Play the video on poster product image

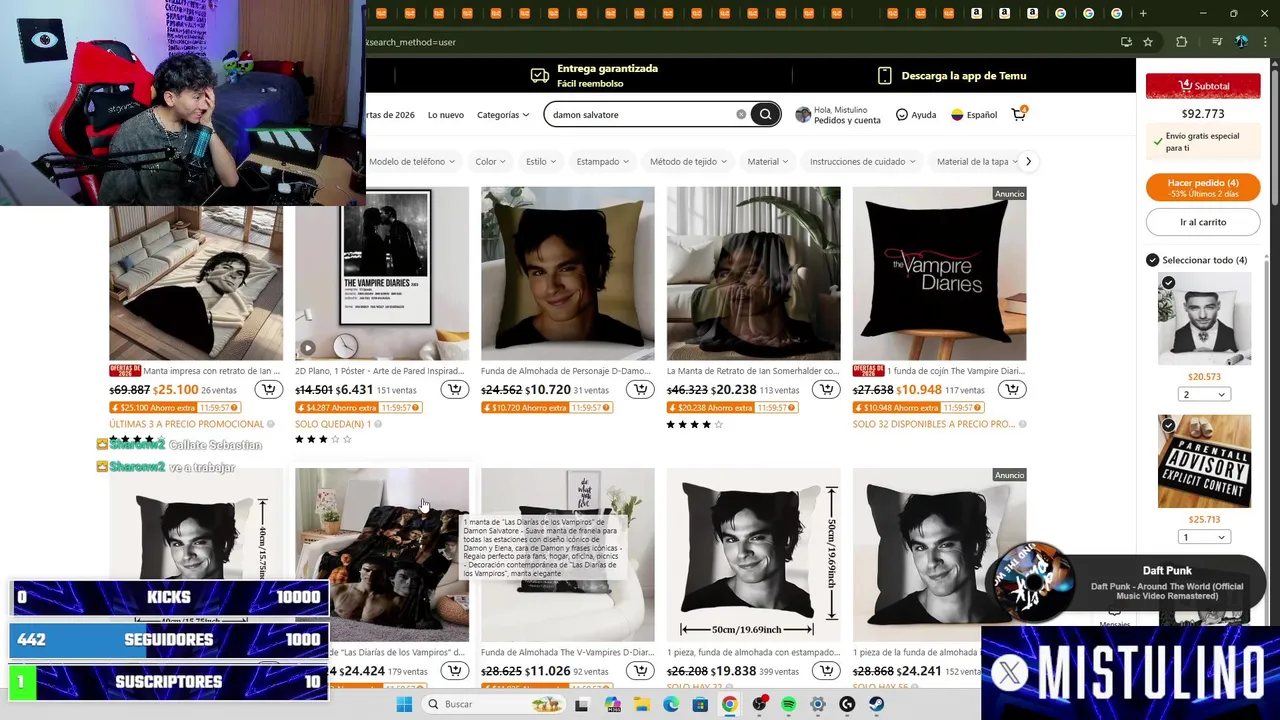tap(308, 348)
